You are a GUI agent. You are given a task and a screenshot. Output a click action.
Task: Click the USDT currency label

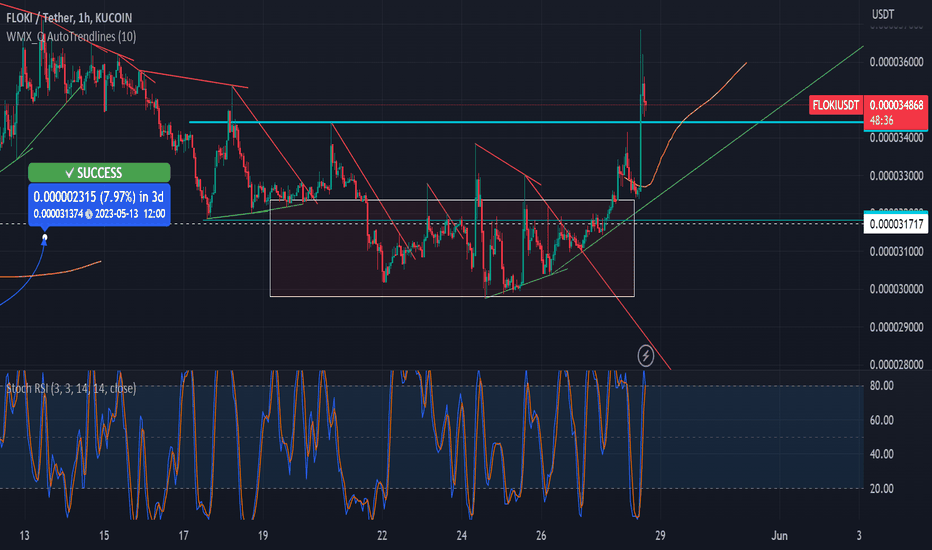pos(883,14)
